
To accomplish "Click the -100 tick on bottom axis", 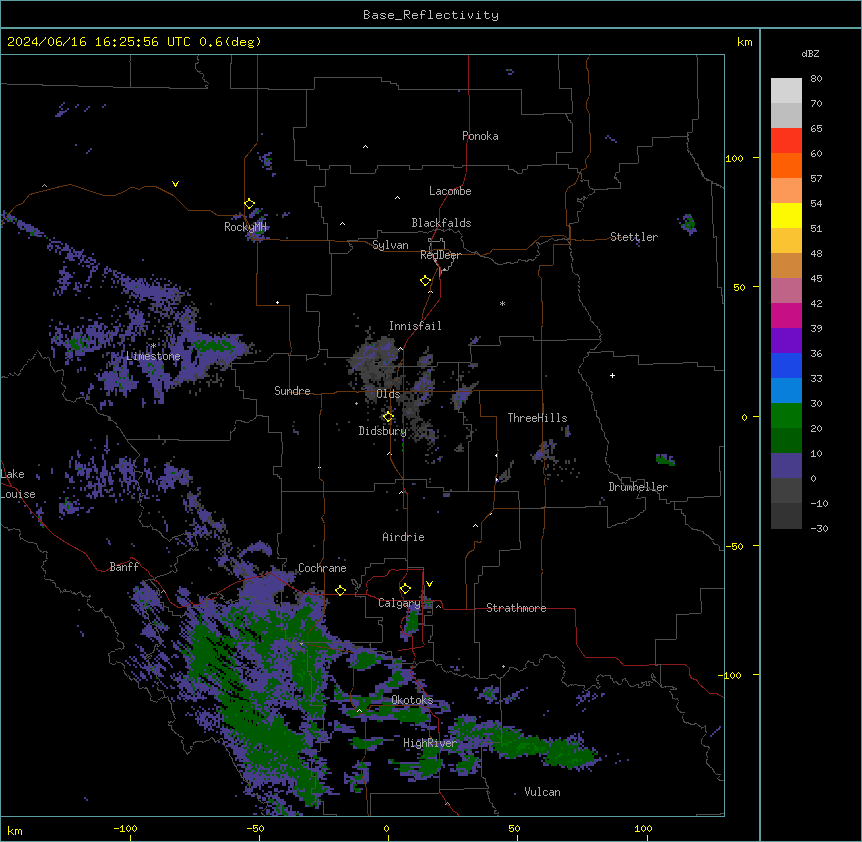I will coord(125,828).
